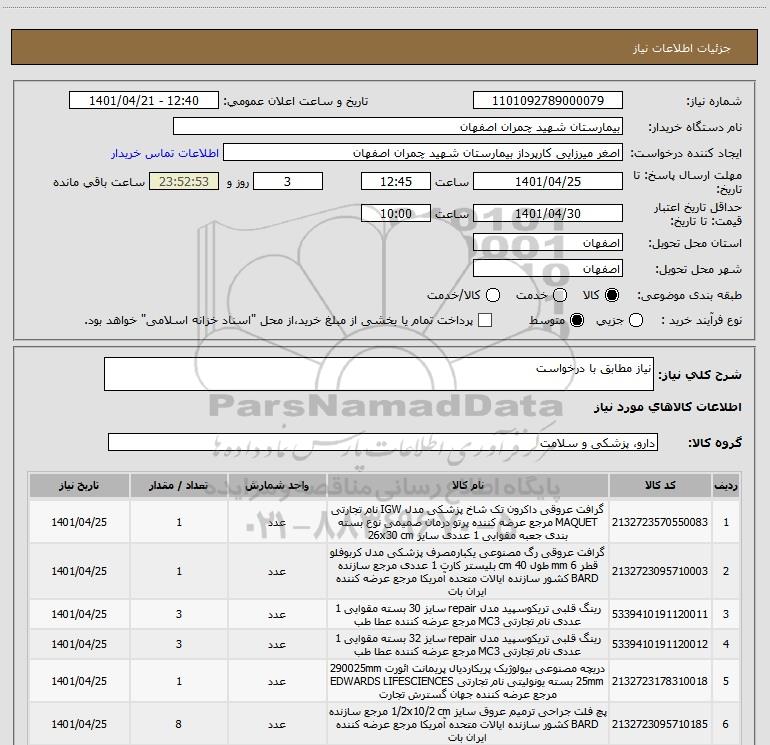Viewport: 770px width, 745px height.
Task: Select product code 2132723095710003
Action: pos(660,571)
